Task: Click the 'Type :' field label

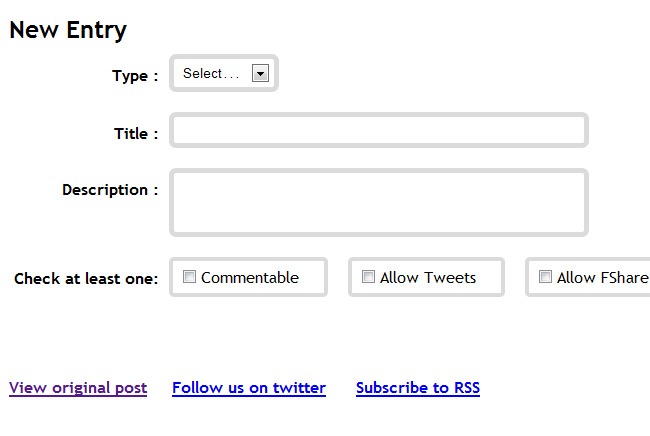Action: click(135, 76)
